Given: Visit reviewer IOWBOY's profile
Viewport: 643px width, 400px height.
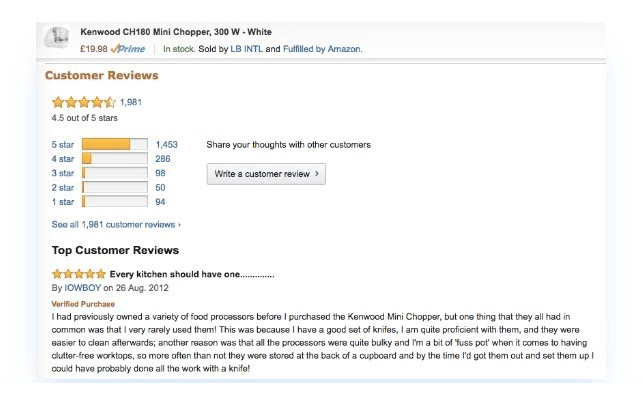Looking at the screenshot, I should pyautogui.click(x=84, y=288).
